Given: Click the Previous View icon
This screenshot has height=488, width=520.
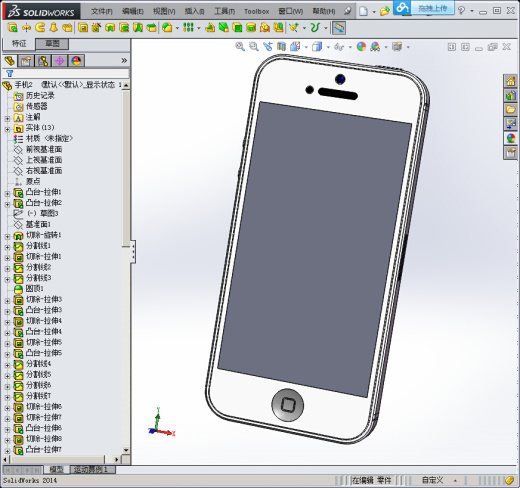Looking at the screenshot, I should 268,47.
